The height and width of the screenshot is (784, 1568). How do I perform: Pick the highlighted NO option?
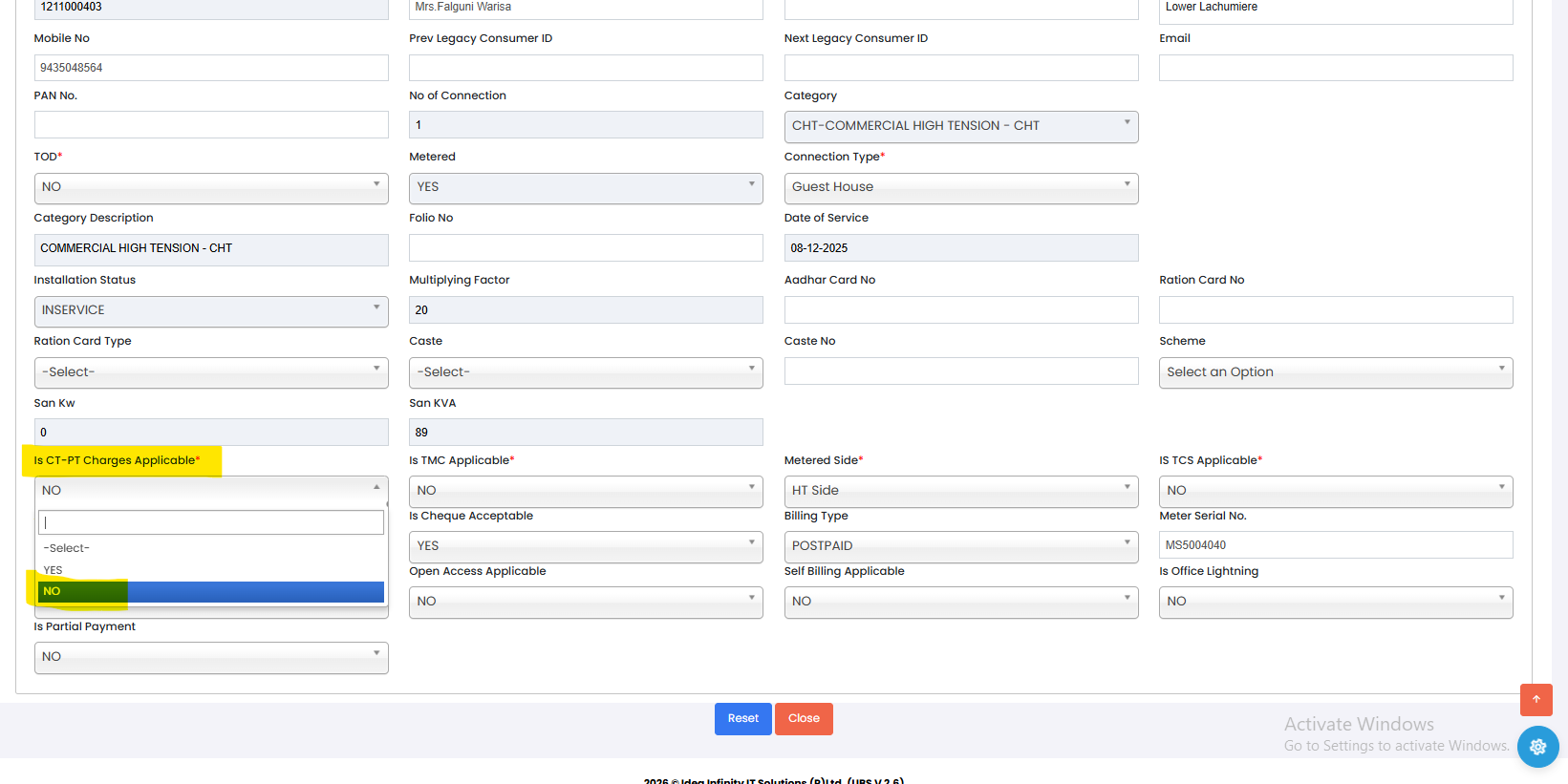pos(210,592)
